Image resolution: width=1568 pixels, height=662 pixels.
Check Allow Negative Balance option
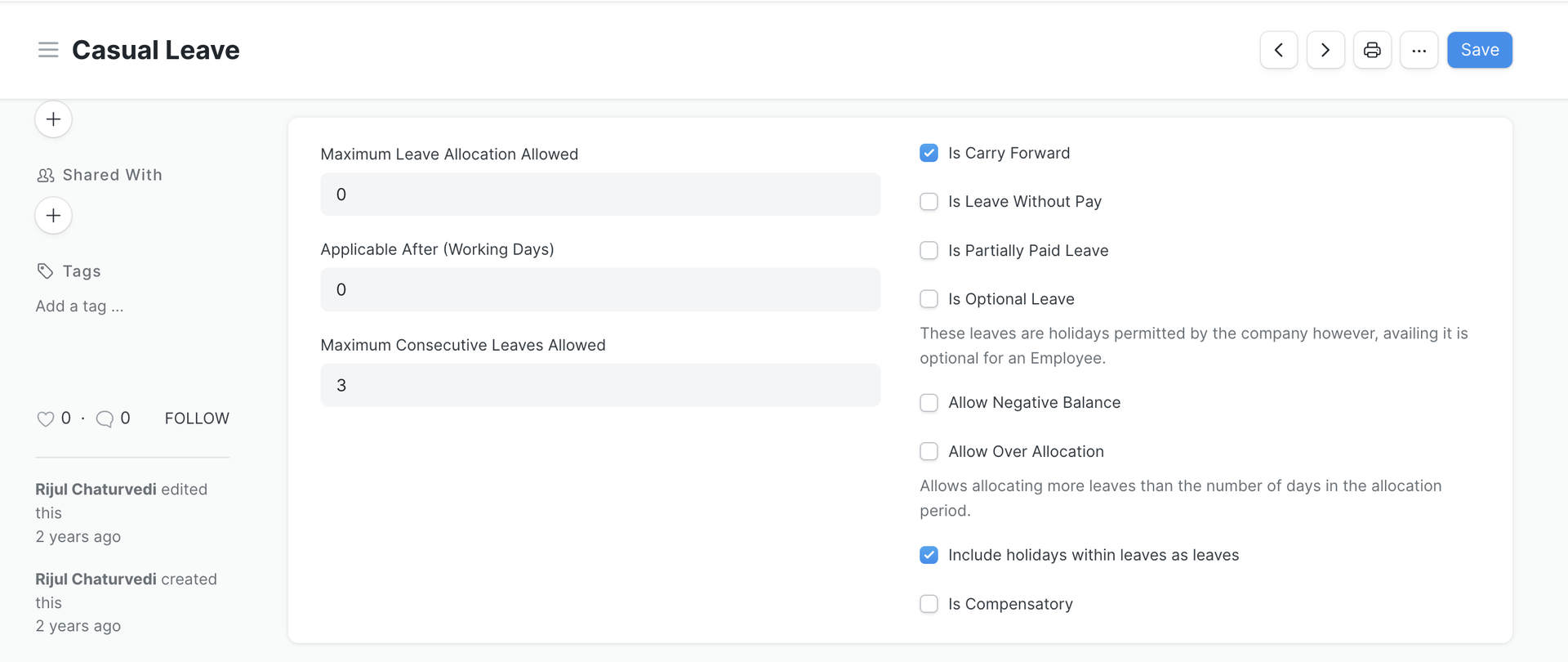[x=929, y=403]
